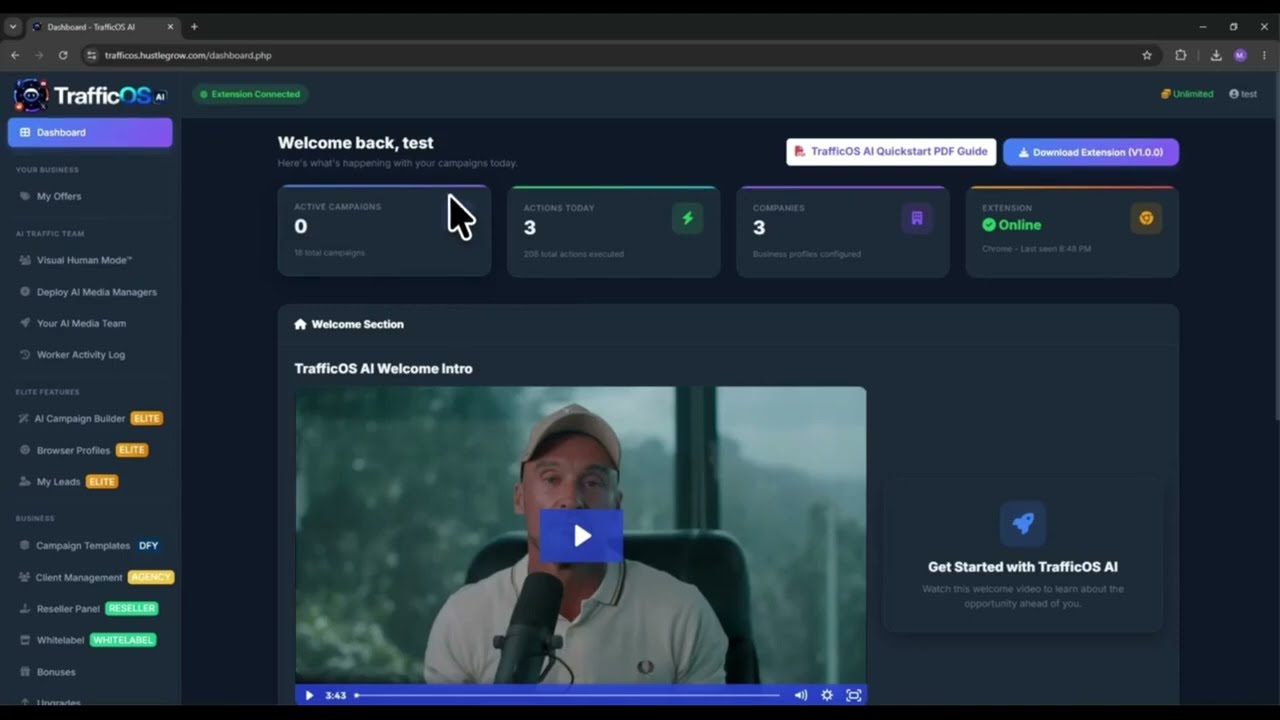
Task: Click the green Online status text
Action: [1020, 225]
